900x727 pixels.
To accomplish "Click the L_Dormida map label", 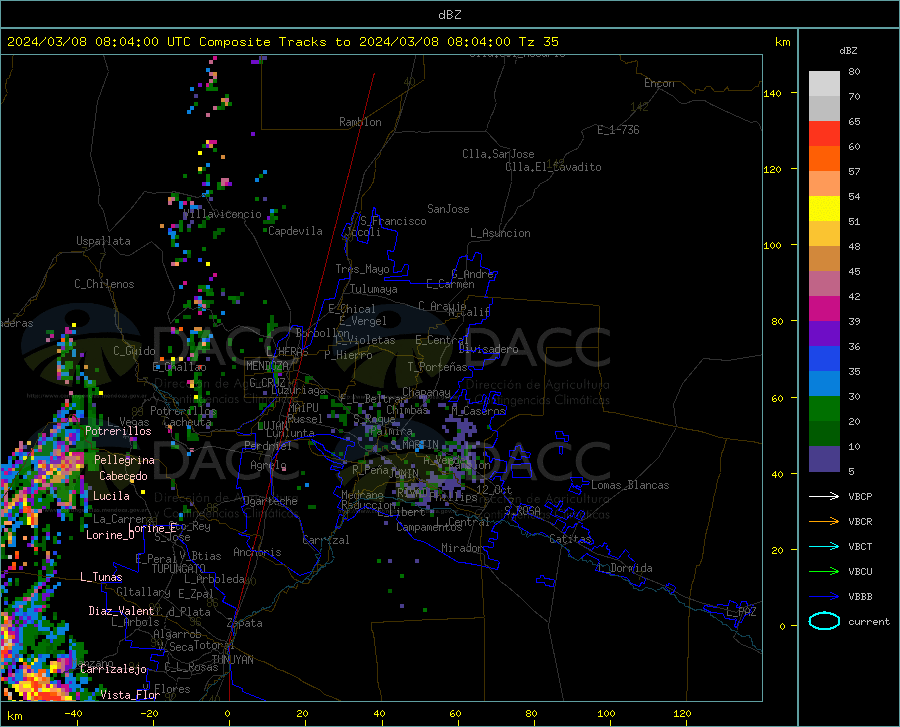I will 624,568.
